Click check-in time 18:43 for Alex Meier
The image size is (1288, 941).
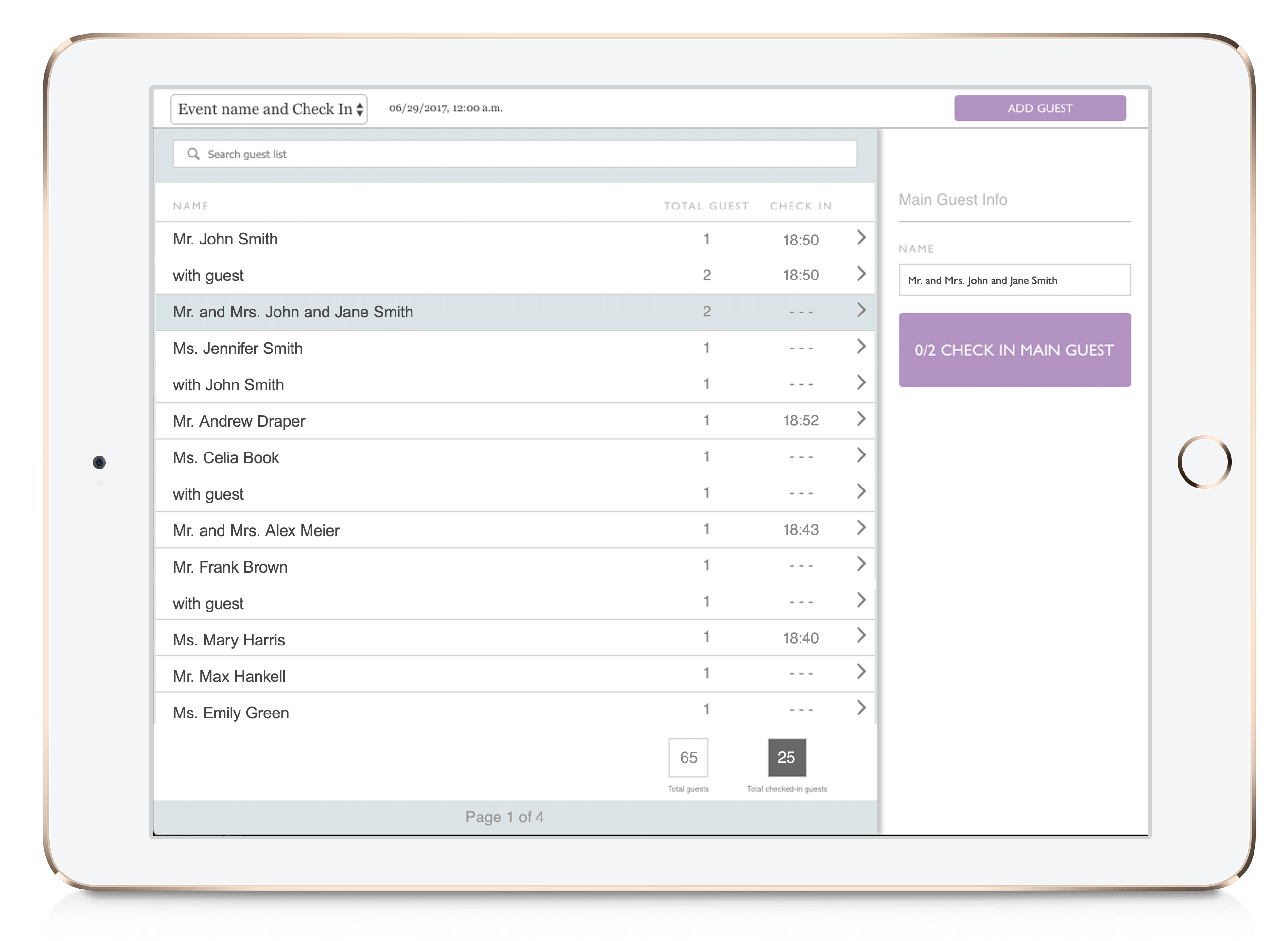coord(801,530)
